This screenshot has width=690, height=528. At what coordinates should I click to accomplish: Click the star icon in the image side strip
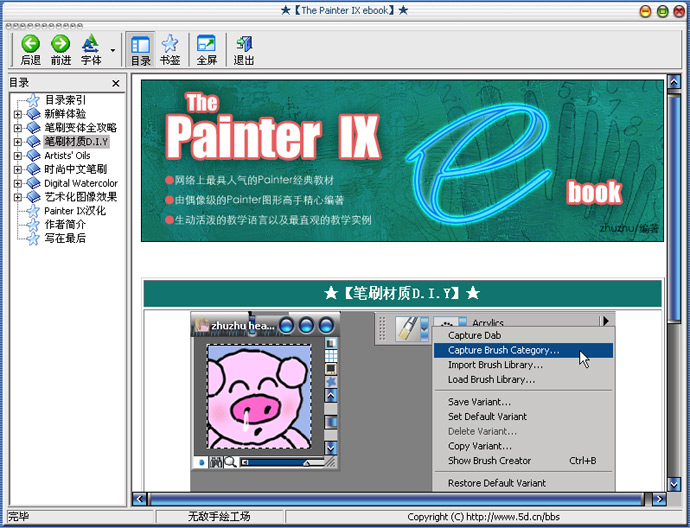(x=331, y=382)
